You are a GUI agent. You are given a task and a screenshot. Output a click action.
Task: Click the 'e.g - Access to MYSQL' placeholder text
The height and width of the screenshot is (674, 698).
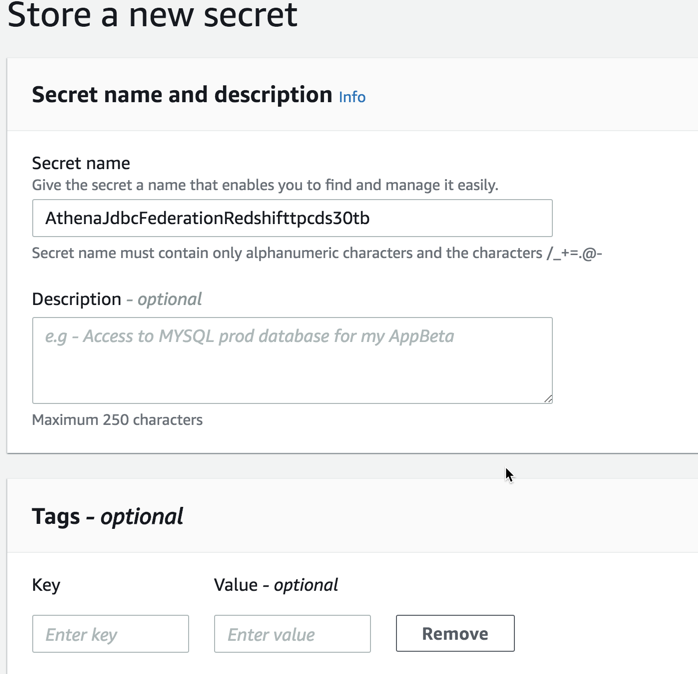(x=249, y=336)
